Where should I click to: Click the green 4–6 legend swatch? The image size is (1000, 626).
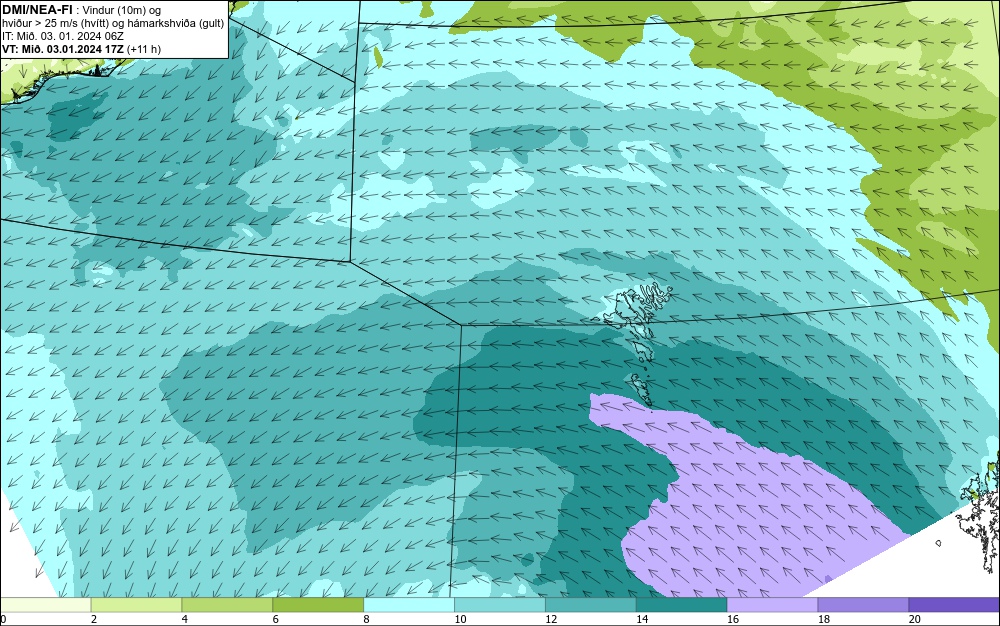(227, 605)
